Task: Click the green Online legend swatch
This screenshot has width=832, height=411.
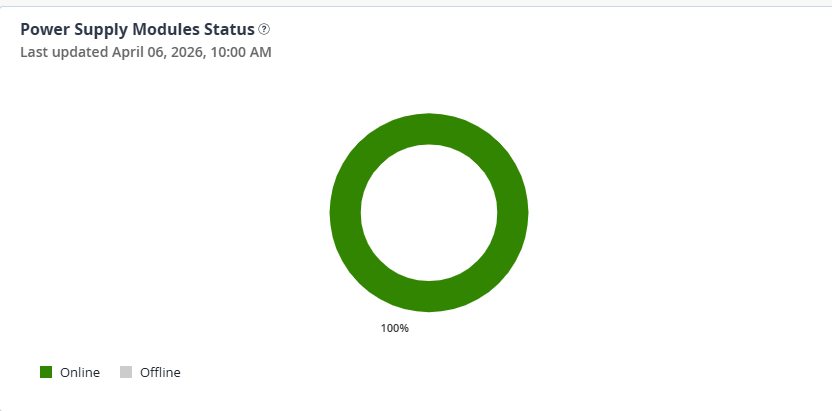Action: coord(46,372)
